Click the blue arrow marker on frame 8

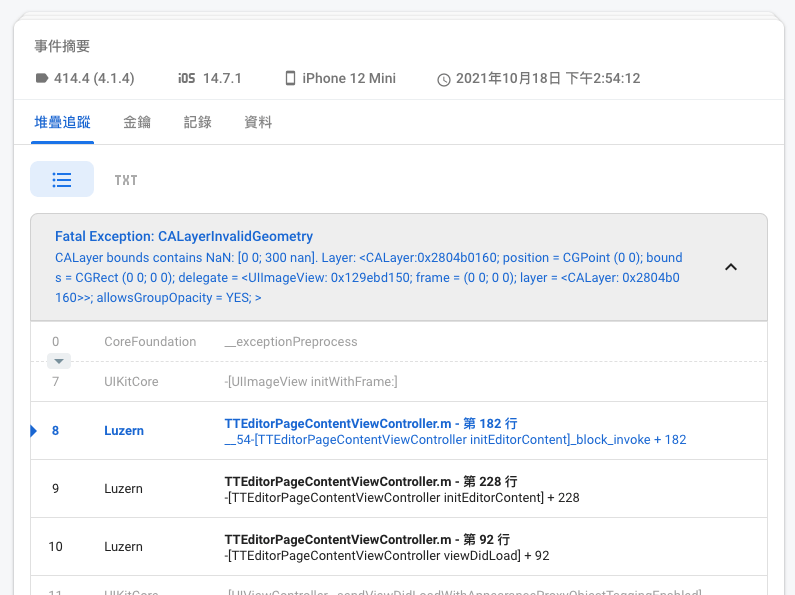[34, 431]
